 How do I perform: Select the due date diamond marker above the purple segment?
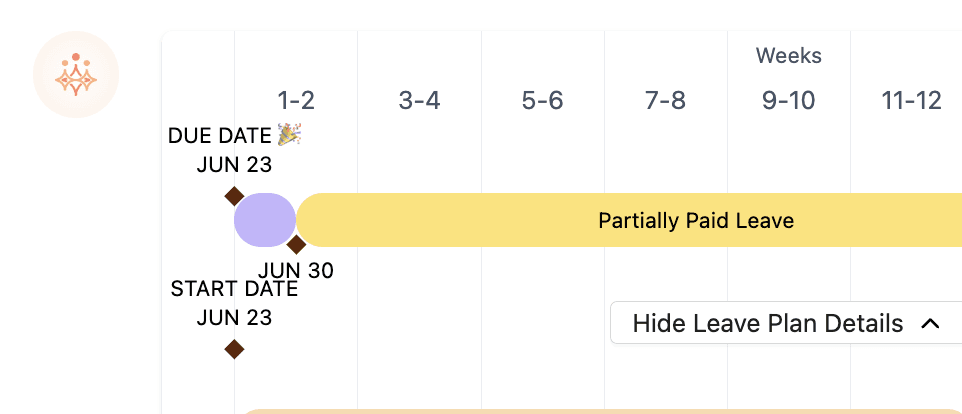tap(234, 196)
